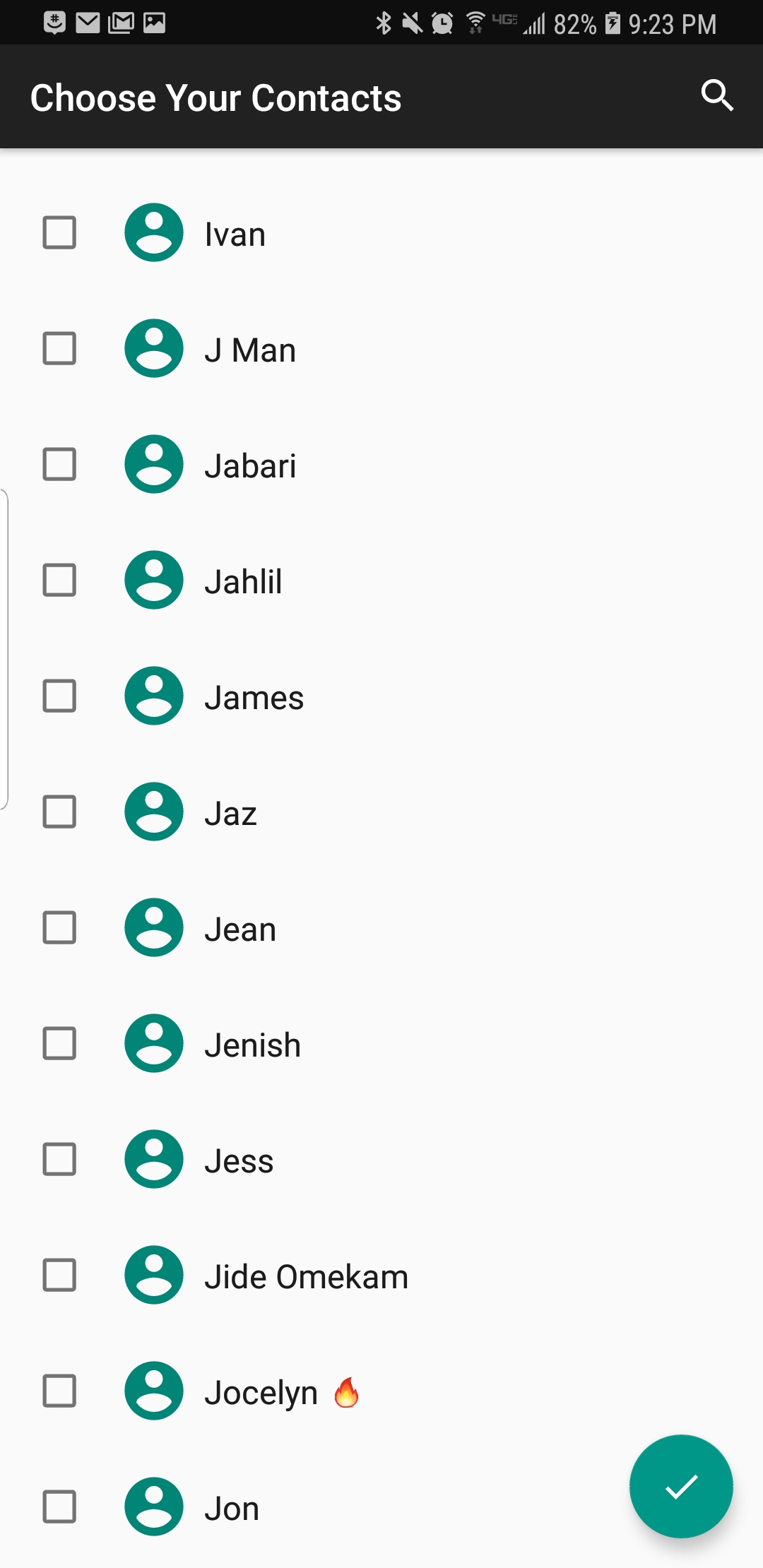Select the contact name Jean
The height and width of the screenshot is (1568, 763).
pyautogui.click(x=240, y=929)
